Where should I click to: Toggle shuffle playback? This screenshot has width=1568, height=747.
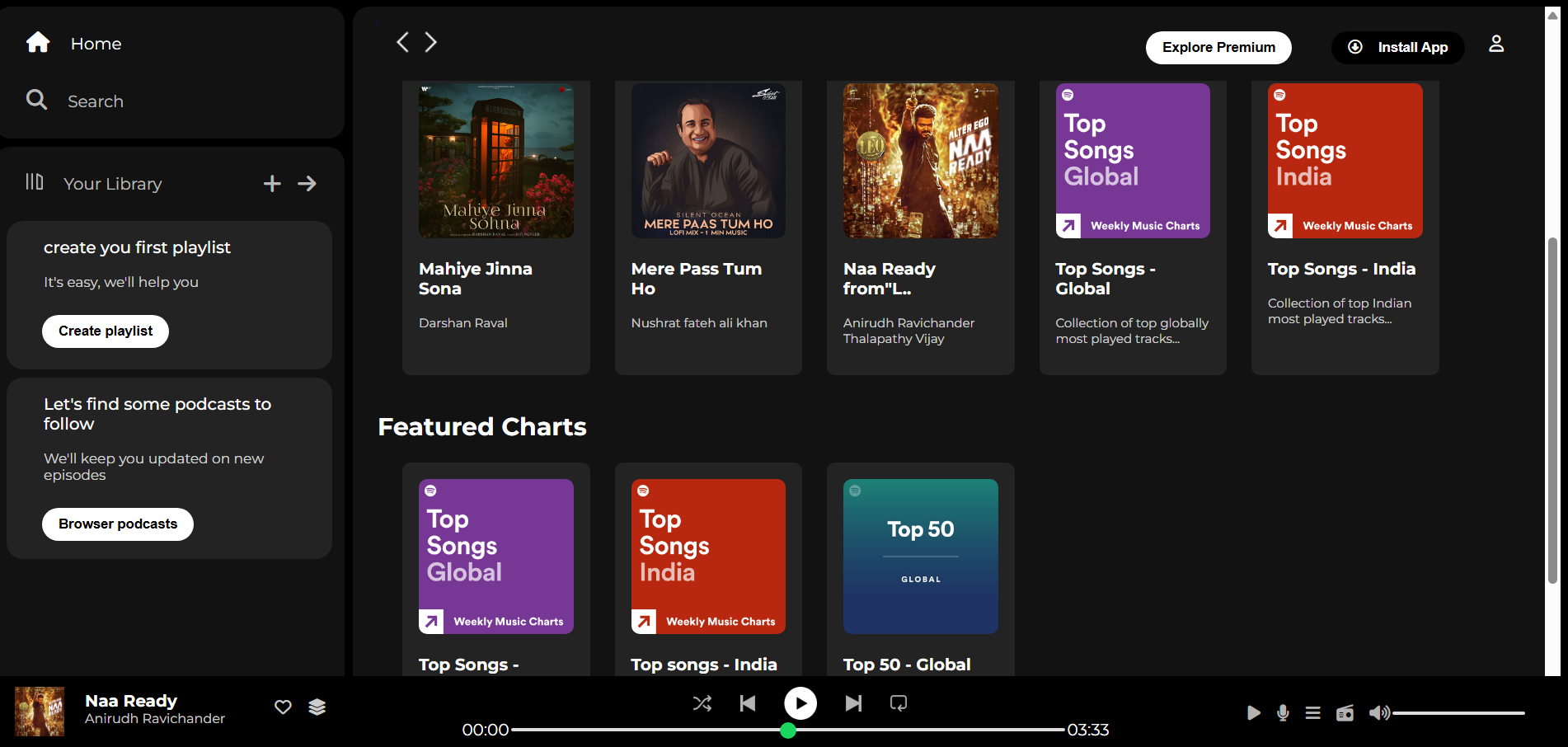point(702,703)
